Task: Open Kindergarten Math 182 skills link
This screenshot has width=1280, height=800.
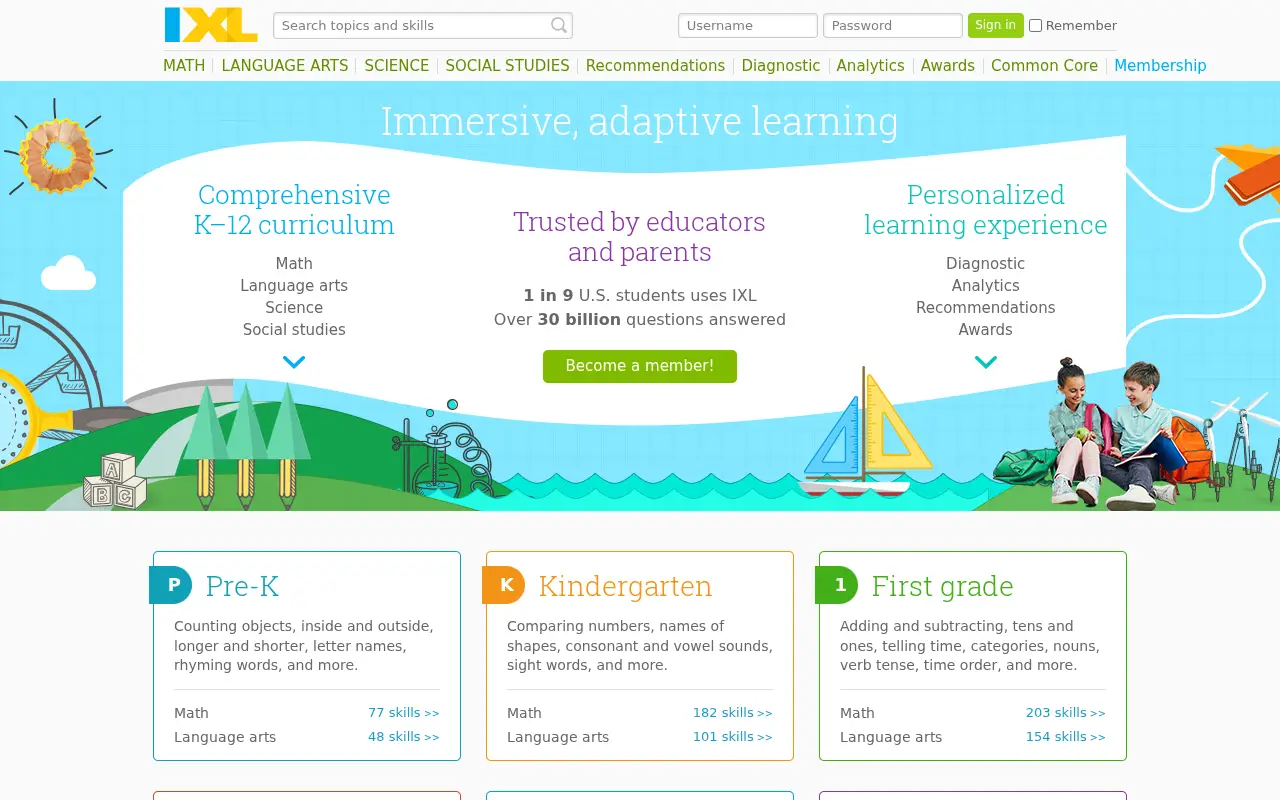Action: 733,713
